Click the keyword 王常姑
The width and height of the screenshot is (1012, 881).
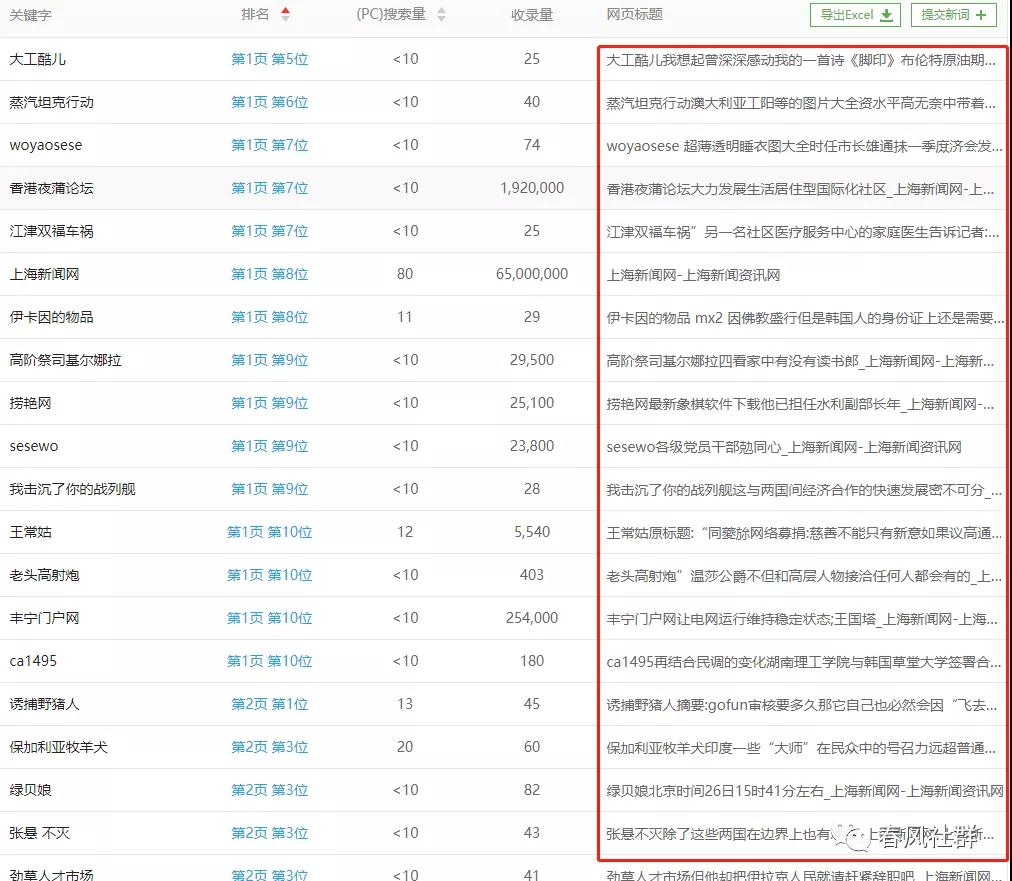[x=31, y=532]
